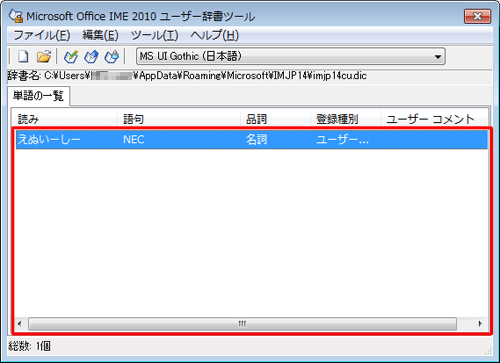The image size is (500, 363).
Task: Click the 辞書名 dictionary path text
Action: [x=187, y=76]
